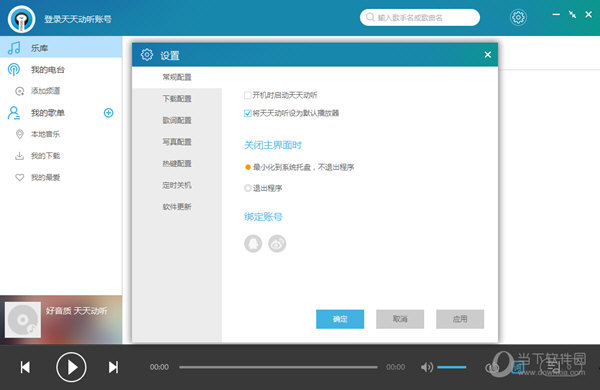Click the download tray icon for 我的下载
Viewport: 600px width, 390px height.
click(19, 156)
